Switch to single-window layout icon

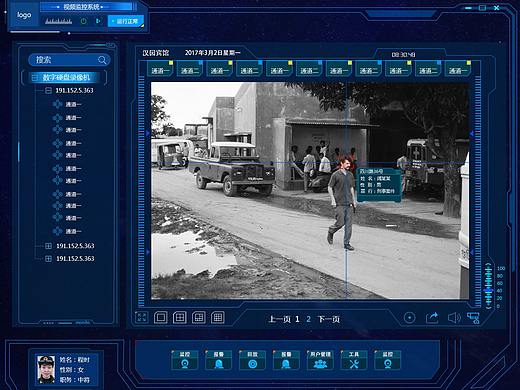tap(160, 317)
